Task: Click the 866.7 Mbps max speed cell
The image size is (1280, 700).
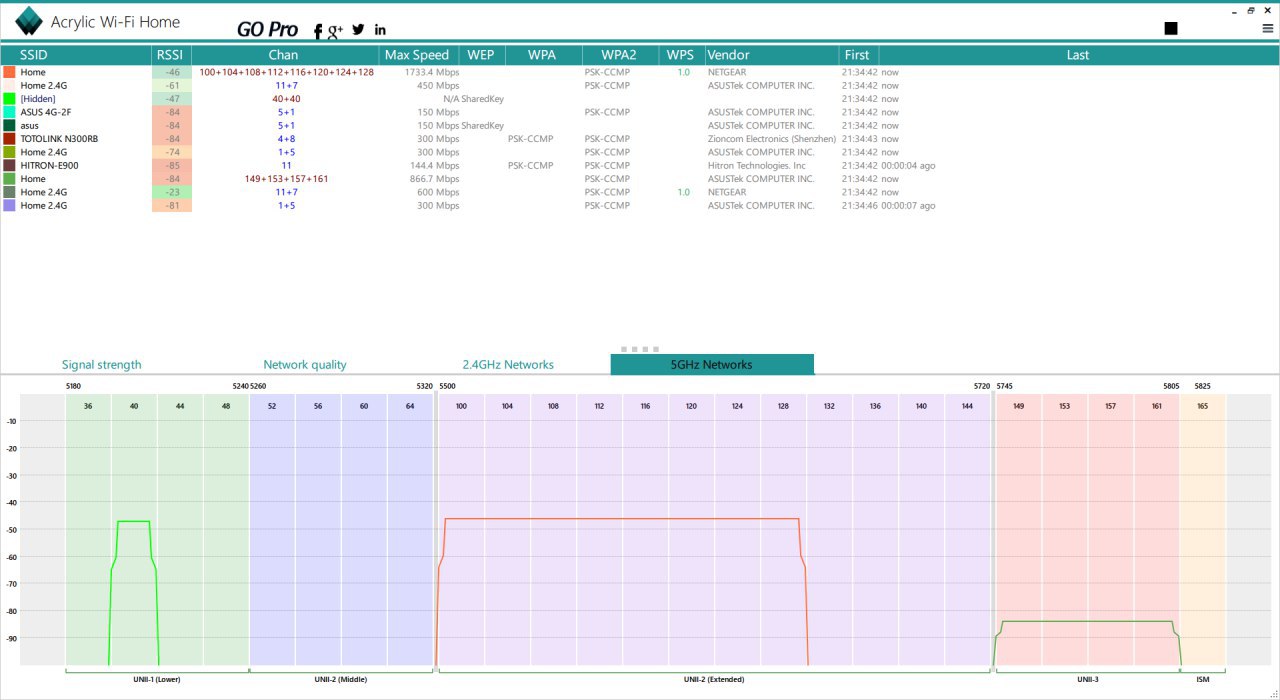Action: [434, 179]
